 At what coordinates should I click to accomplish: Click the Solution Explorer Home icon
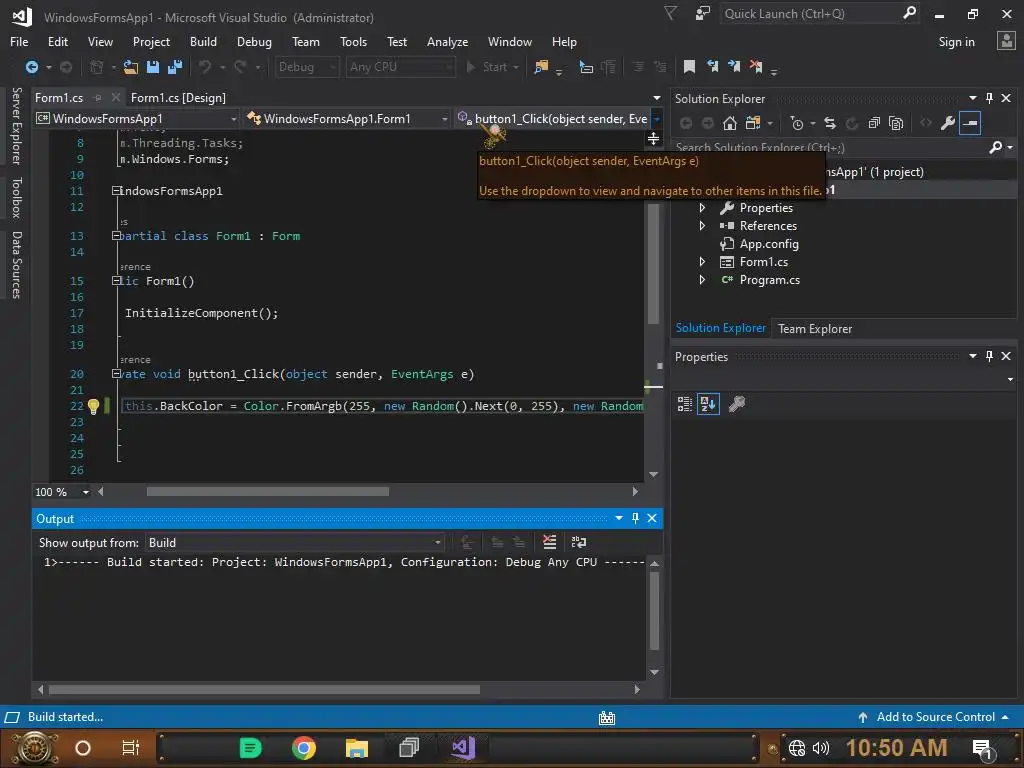pyautogui.click(x=729, y=123)
